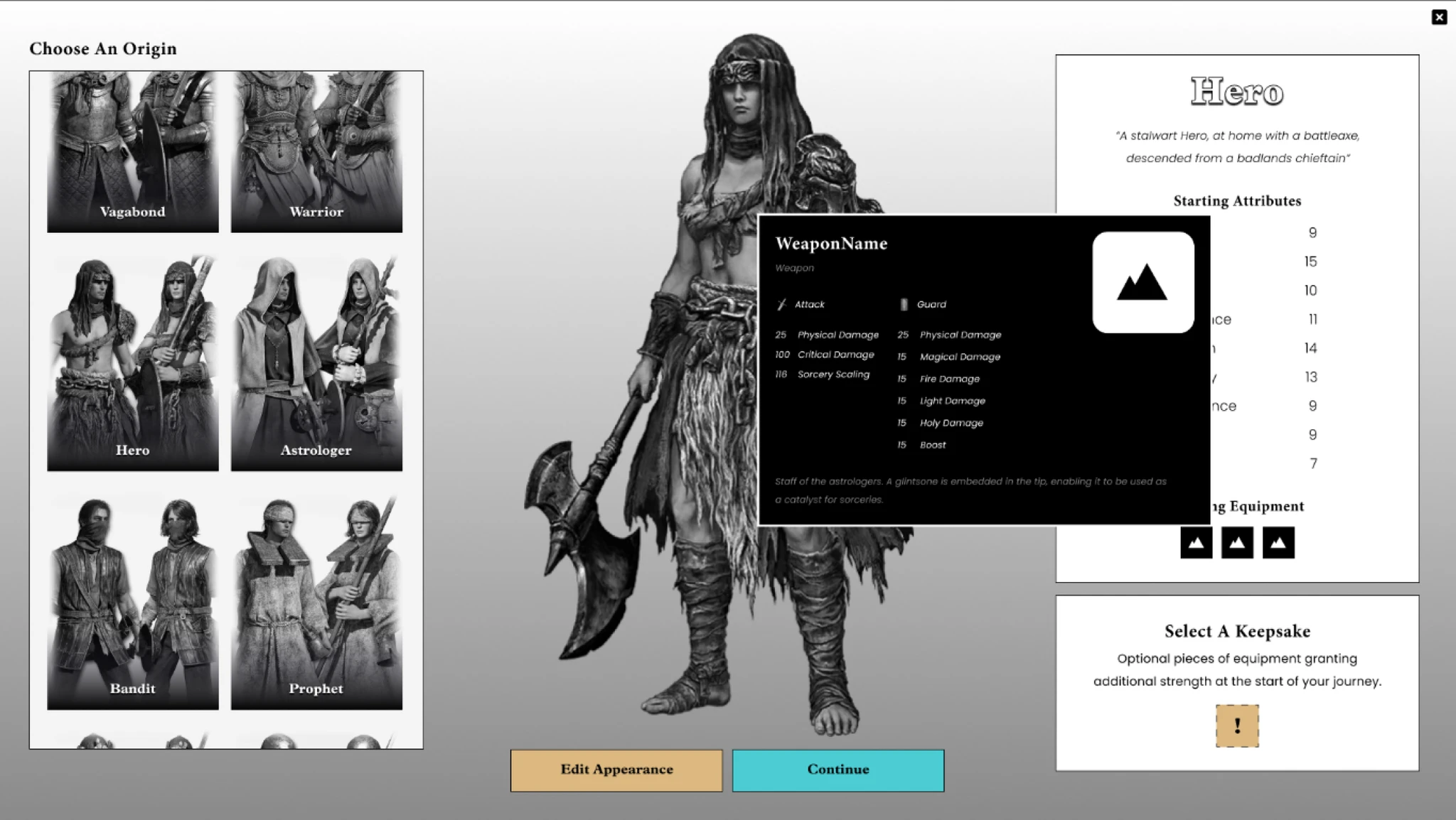Pick the Bandit origin
Viewport: 1456px width, 820px height.
click(133, 601)
